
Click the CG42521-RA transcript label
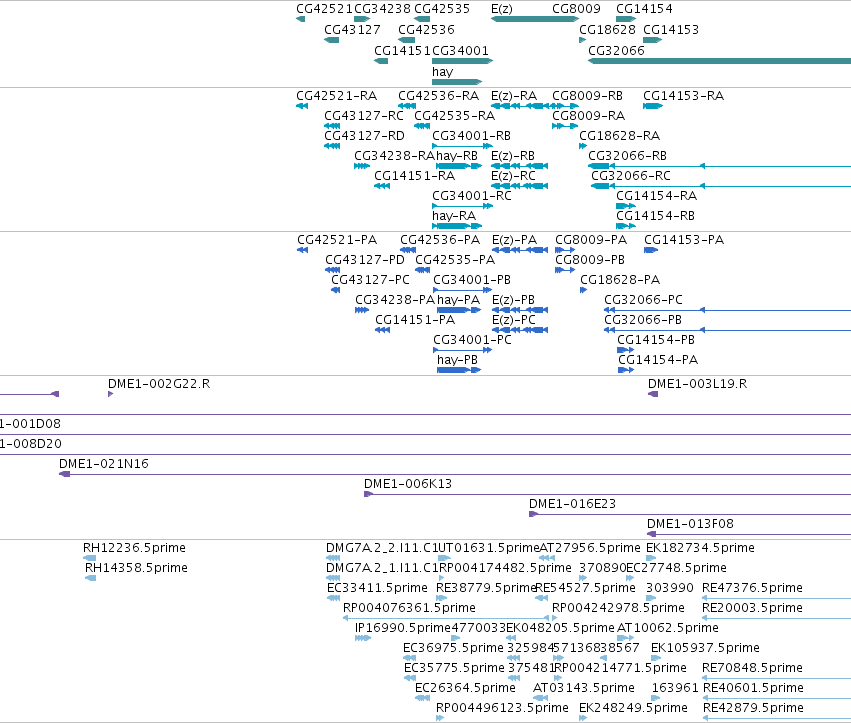(336, 96)
